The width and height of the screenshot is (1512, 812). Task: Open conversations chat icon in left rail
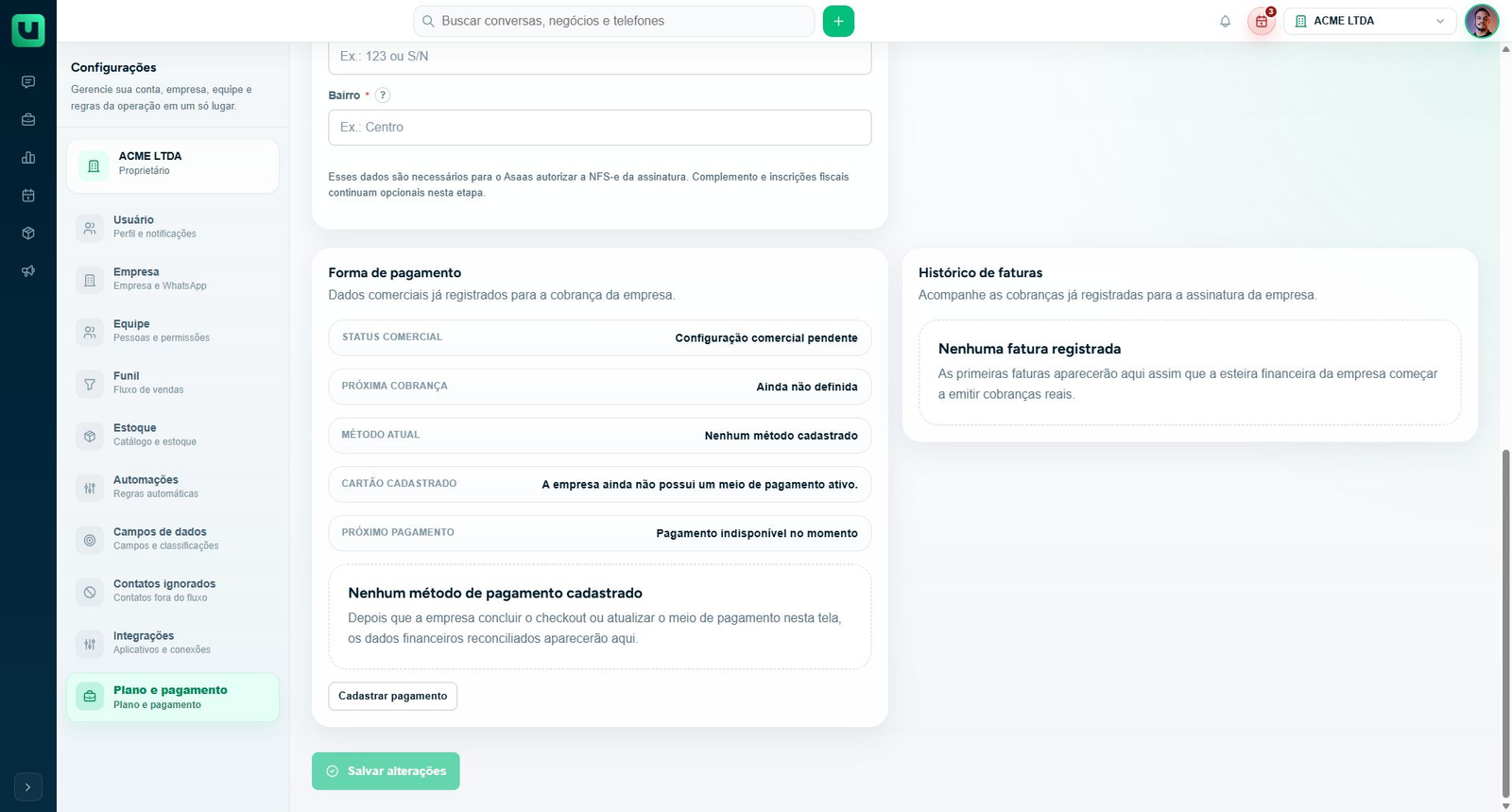[x=28, y=82]
